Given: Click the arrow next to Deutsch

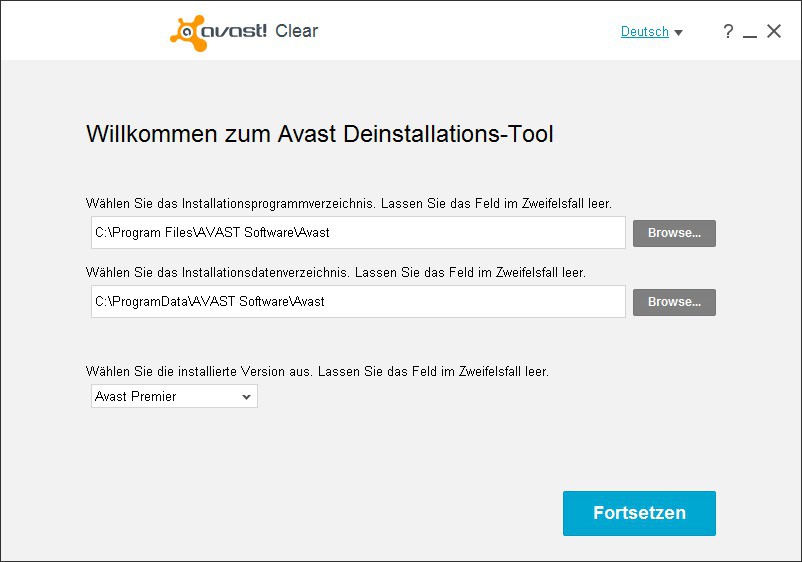Looking at the screenshot, I should (679, 33).
